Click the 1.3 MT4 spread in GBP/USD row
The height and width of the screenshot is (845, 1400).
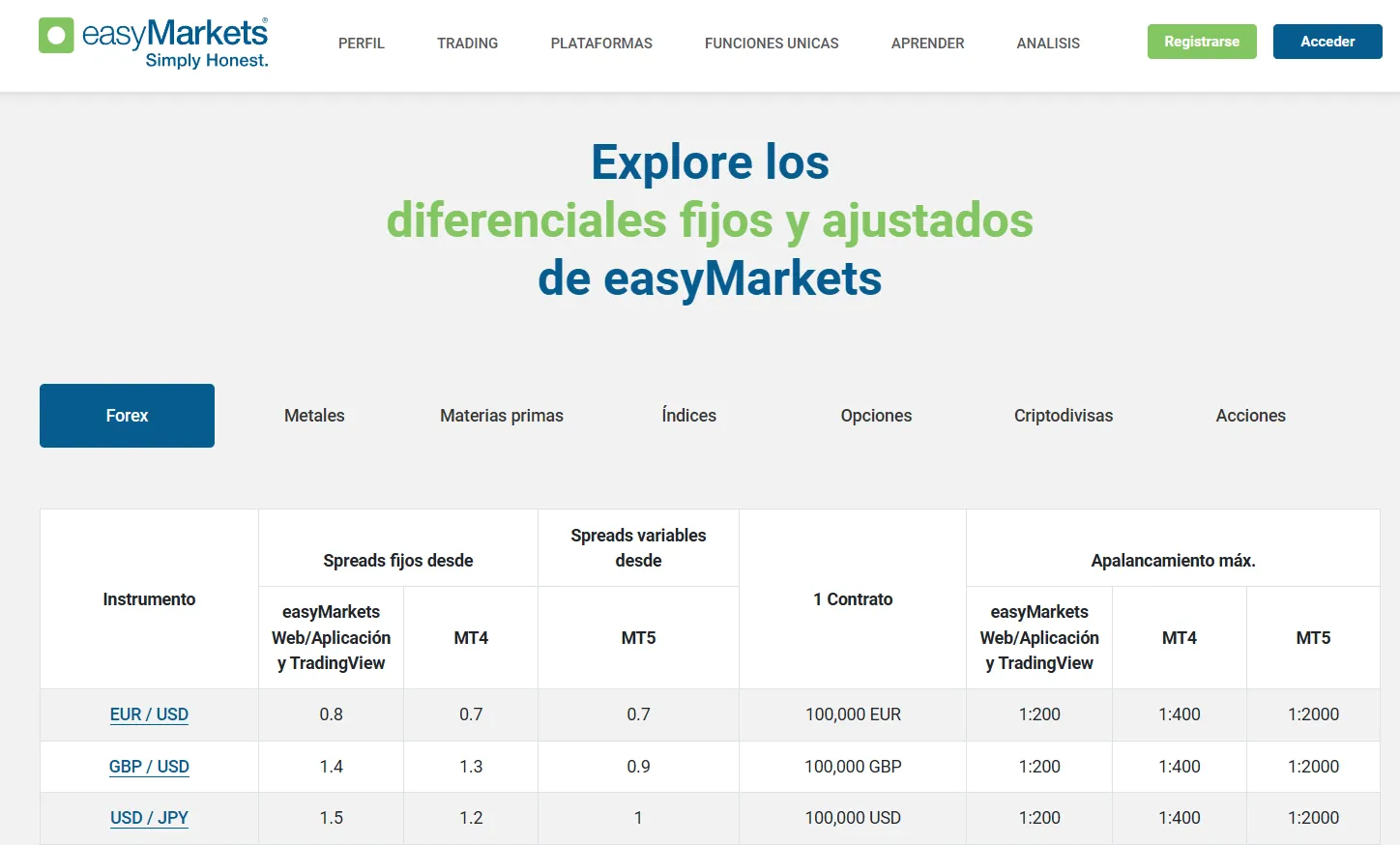point(471,767)
